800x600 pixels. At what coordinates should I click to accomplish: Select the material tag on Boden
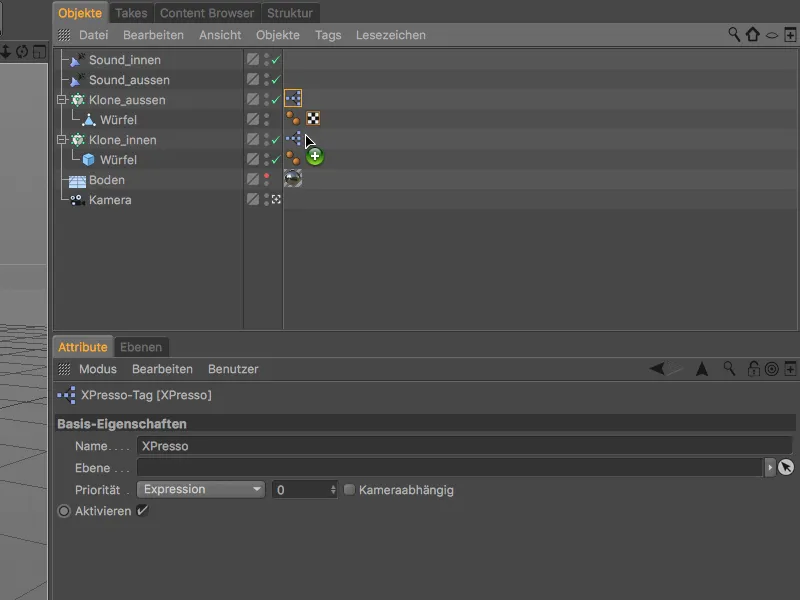(293, 178)
